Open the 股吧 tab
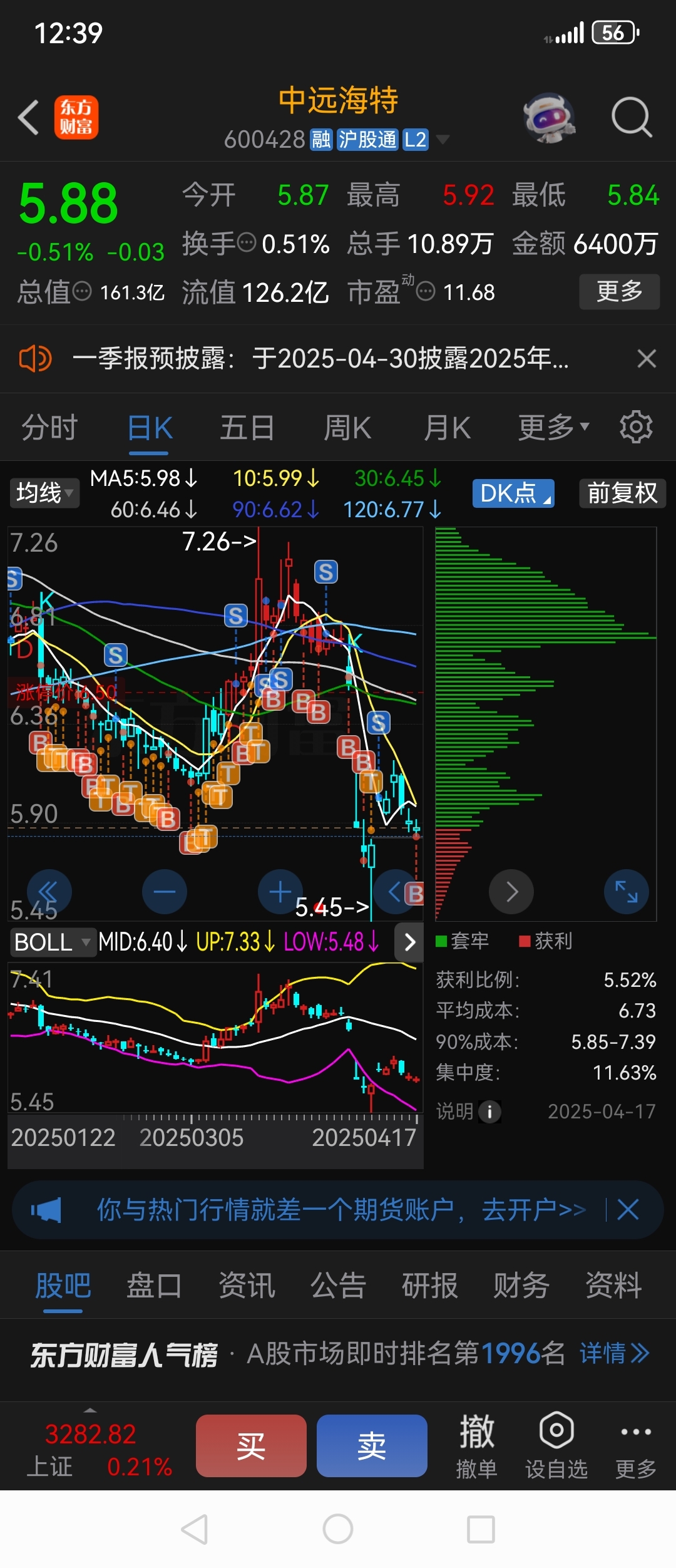 63,1286
